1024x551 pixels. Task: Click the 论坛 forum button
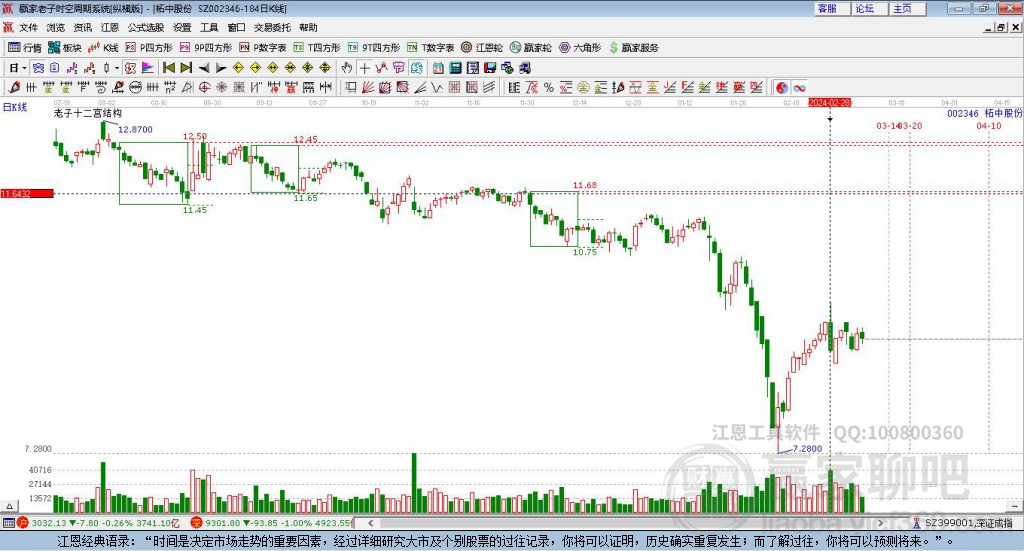870,8
